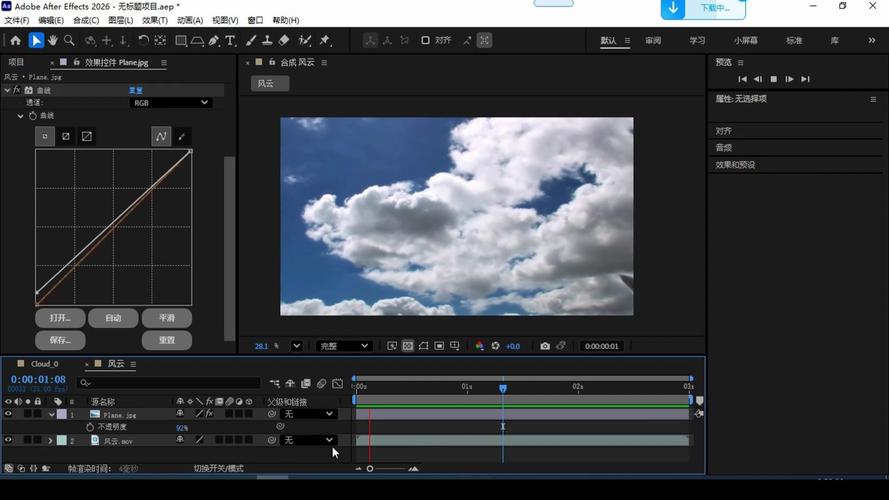Open the 文件(F) menu
This screenshot has width=889, height=500.
[x=17, y=20]
